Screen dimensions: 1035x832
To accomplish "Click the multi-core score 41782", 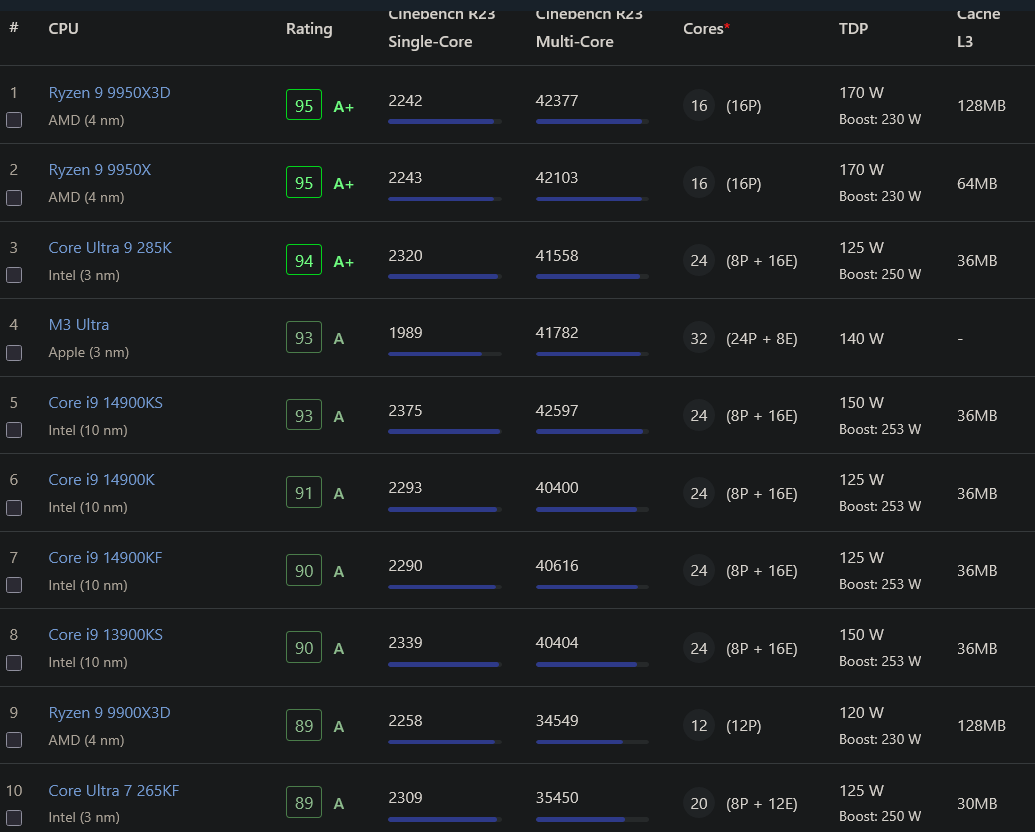I will coord(557,333).
